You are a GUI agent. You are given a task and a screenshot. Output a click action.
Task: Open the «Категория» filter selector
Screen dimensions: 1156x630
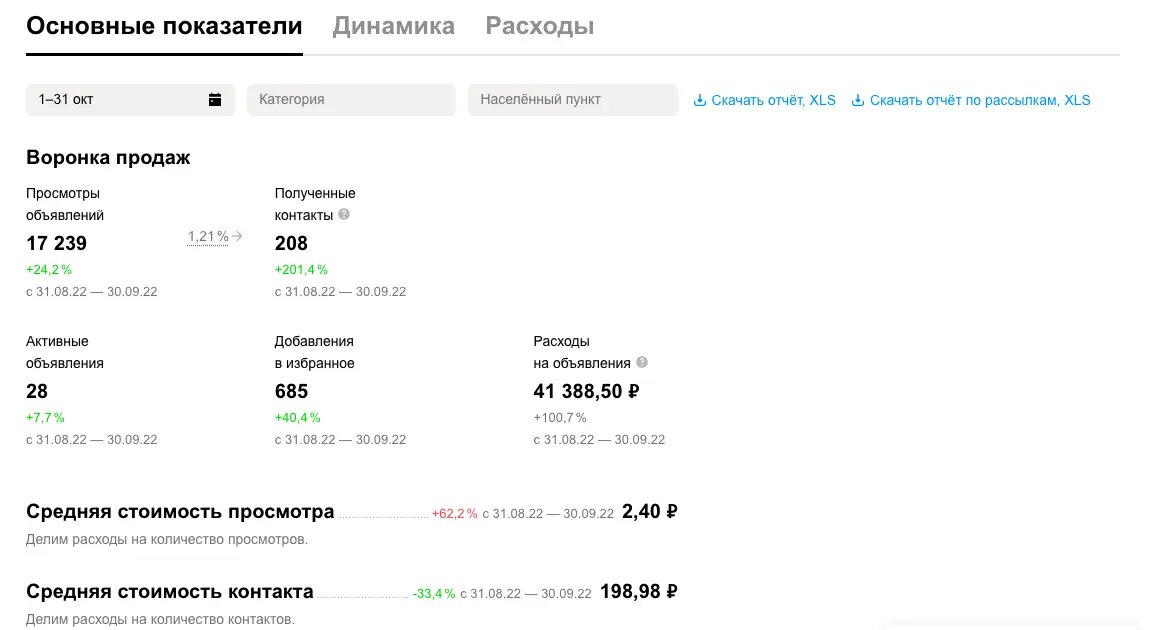click(351, 99)
